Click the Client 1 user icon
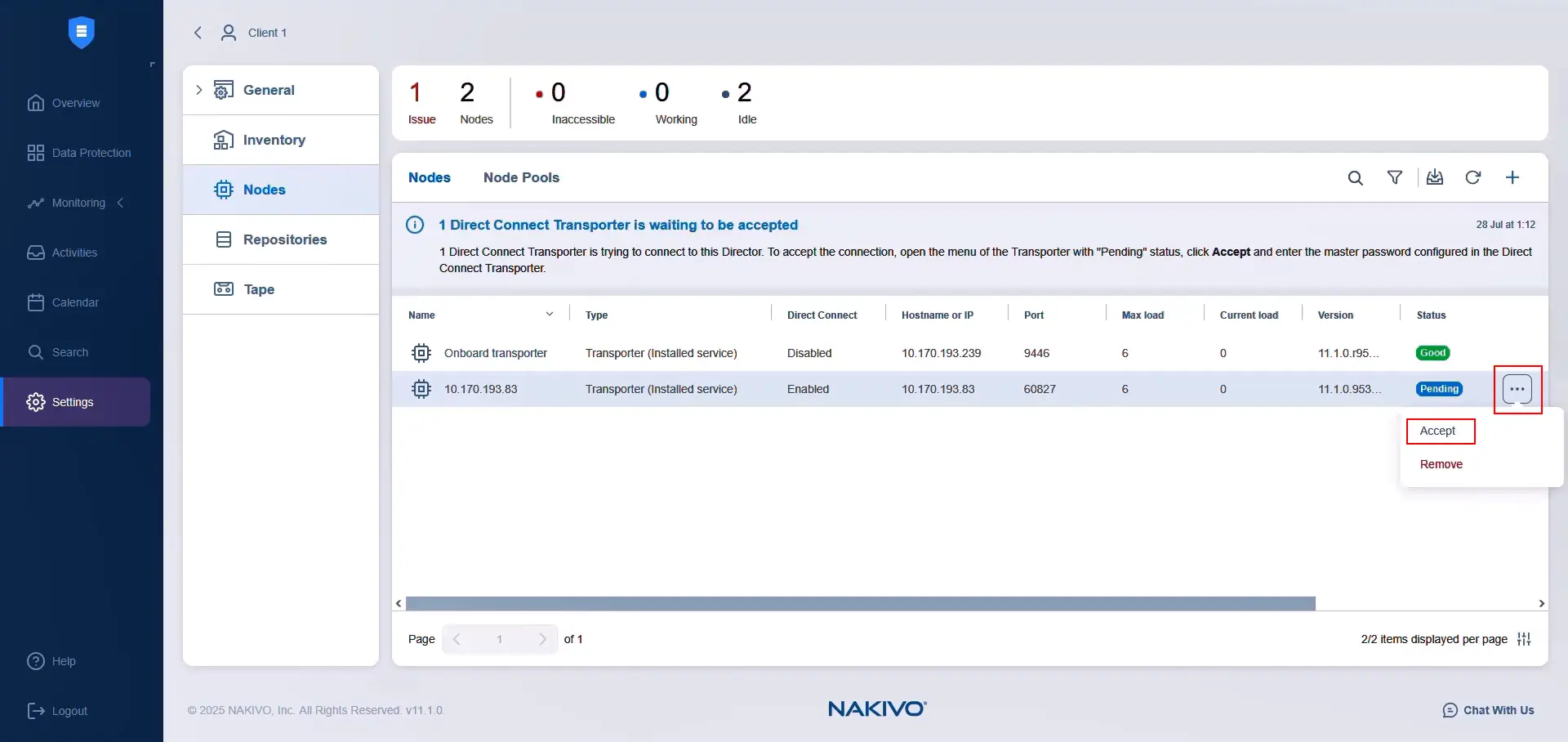The image size is (1568, 742). 229,33
